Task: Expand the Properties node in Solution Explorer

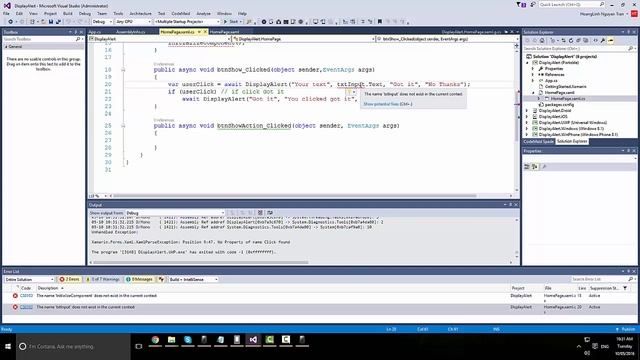Action: (533, 69)
